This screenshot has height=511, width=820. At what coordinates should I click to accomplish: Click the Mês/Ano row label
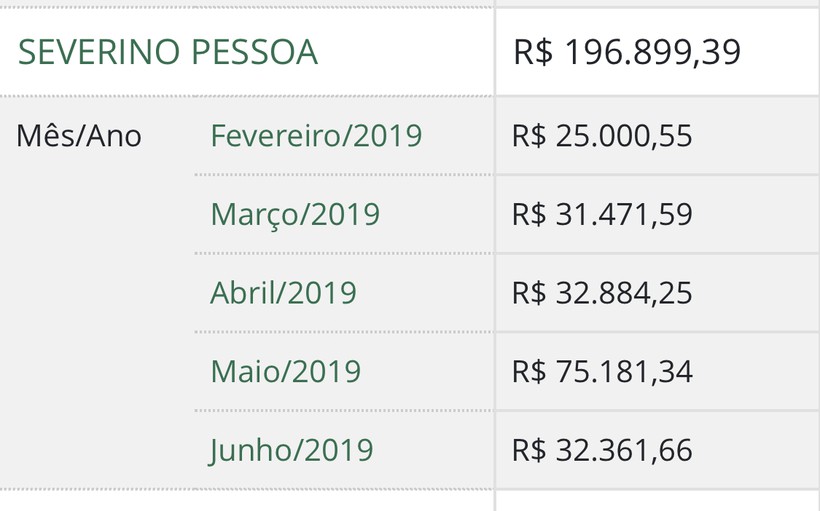[x=79, y=136]
